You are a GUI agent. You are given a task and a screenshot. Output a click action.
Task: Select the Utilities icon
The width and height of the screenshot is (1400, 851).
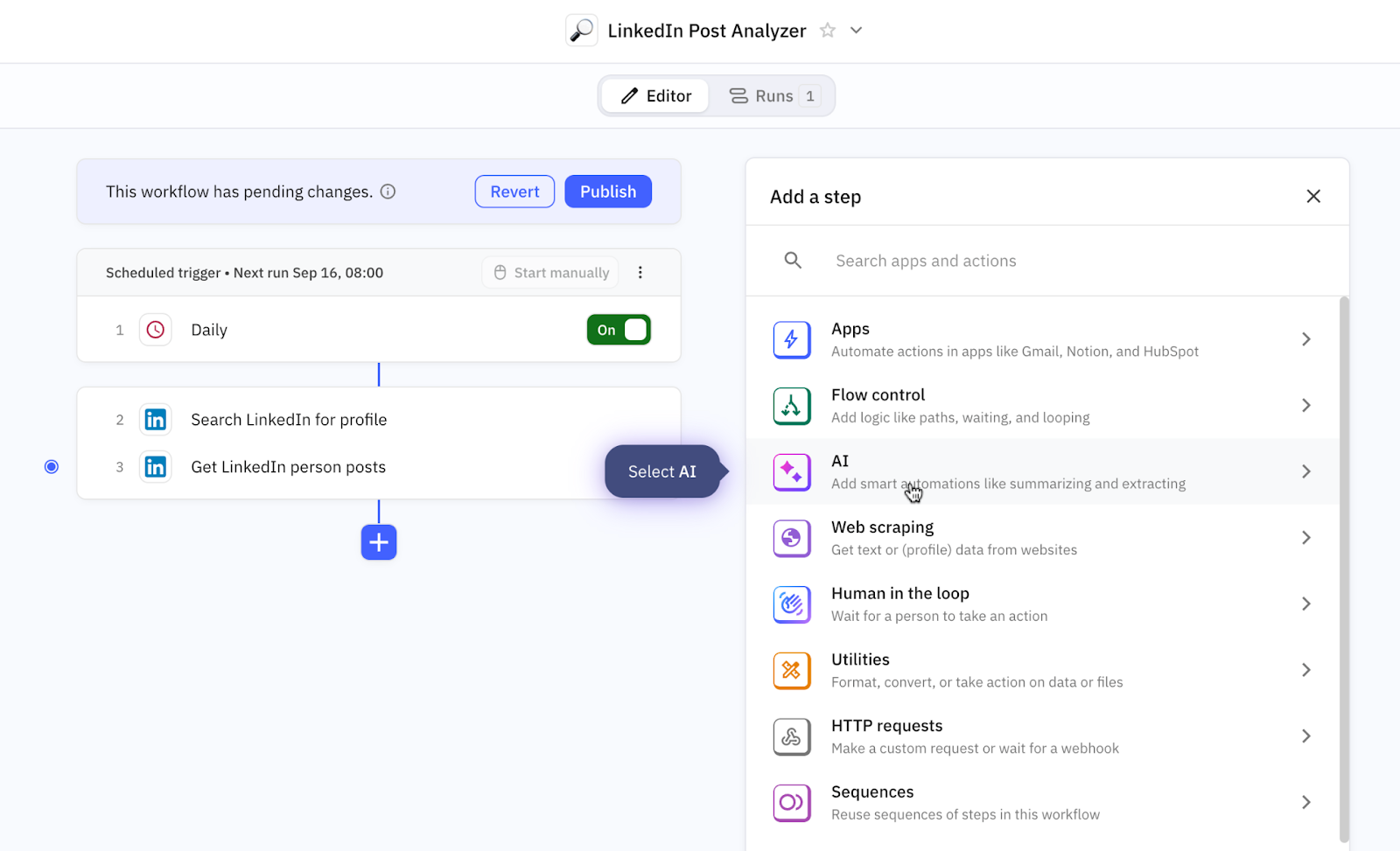[x=791, y=671]
